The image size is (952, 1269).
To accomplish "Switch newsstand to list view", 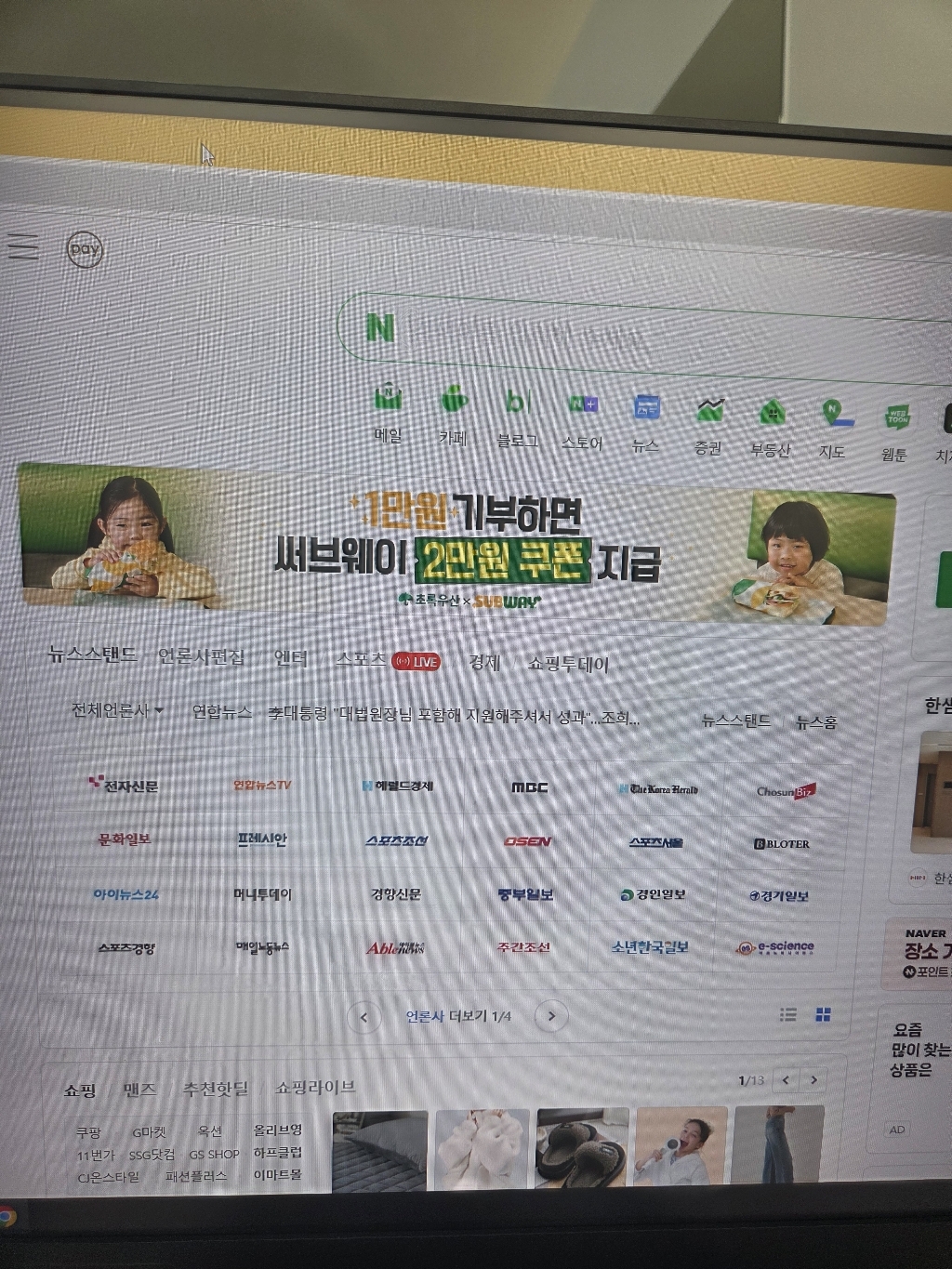I will click(x=788, y=1014).
